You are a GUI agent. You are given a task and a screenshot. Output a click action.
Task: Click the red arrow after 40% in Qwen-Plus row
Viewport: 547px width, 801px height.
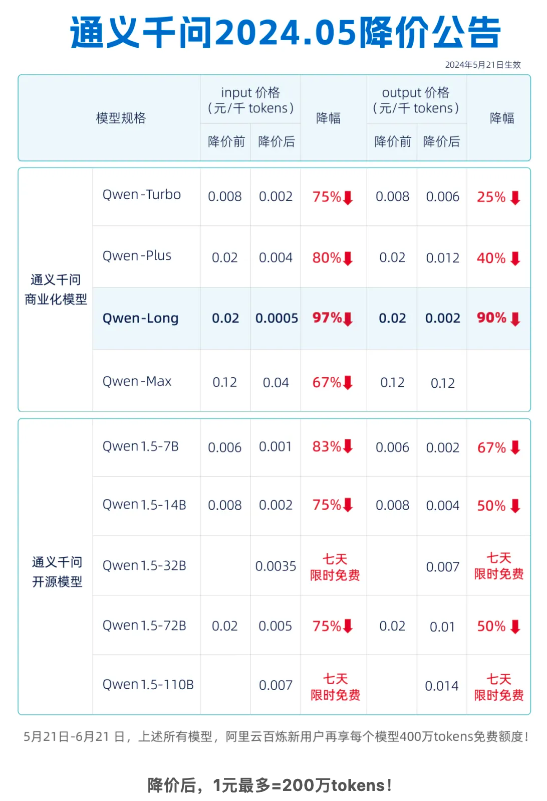click(515, 259)
